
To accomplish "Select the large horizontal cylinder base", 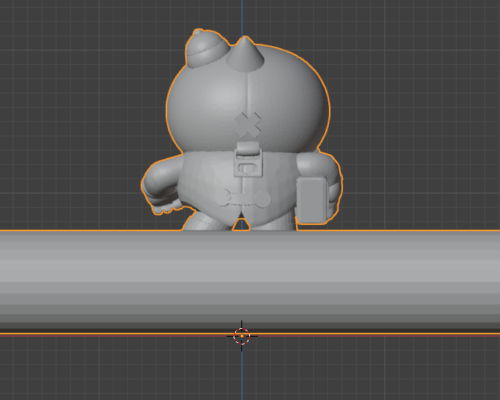I will coord(250,282).
